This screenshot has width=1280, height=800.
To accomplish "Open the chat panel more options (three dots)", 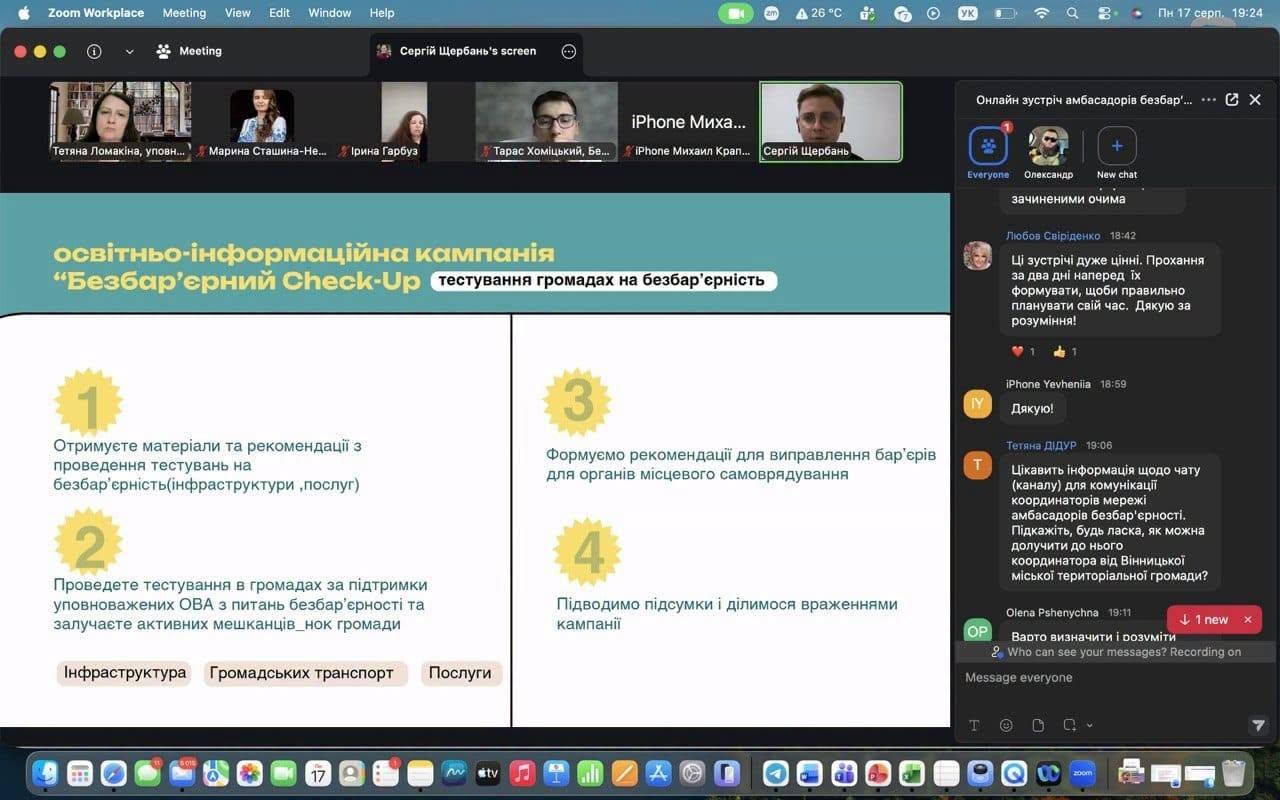I will click(1209, 100).
